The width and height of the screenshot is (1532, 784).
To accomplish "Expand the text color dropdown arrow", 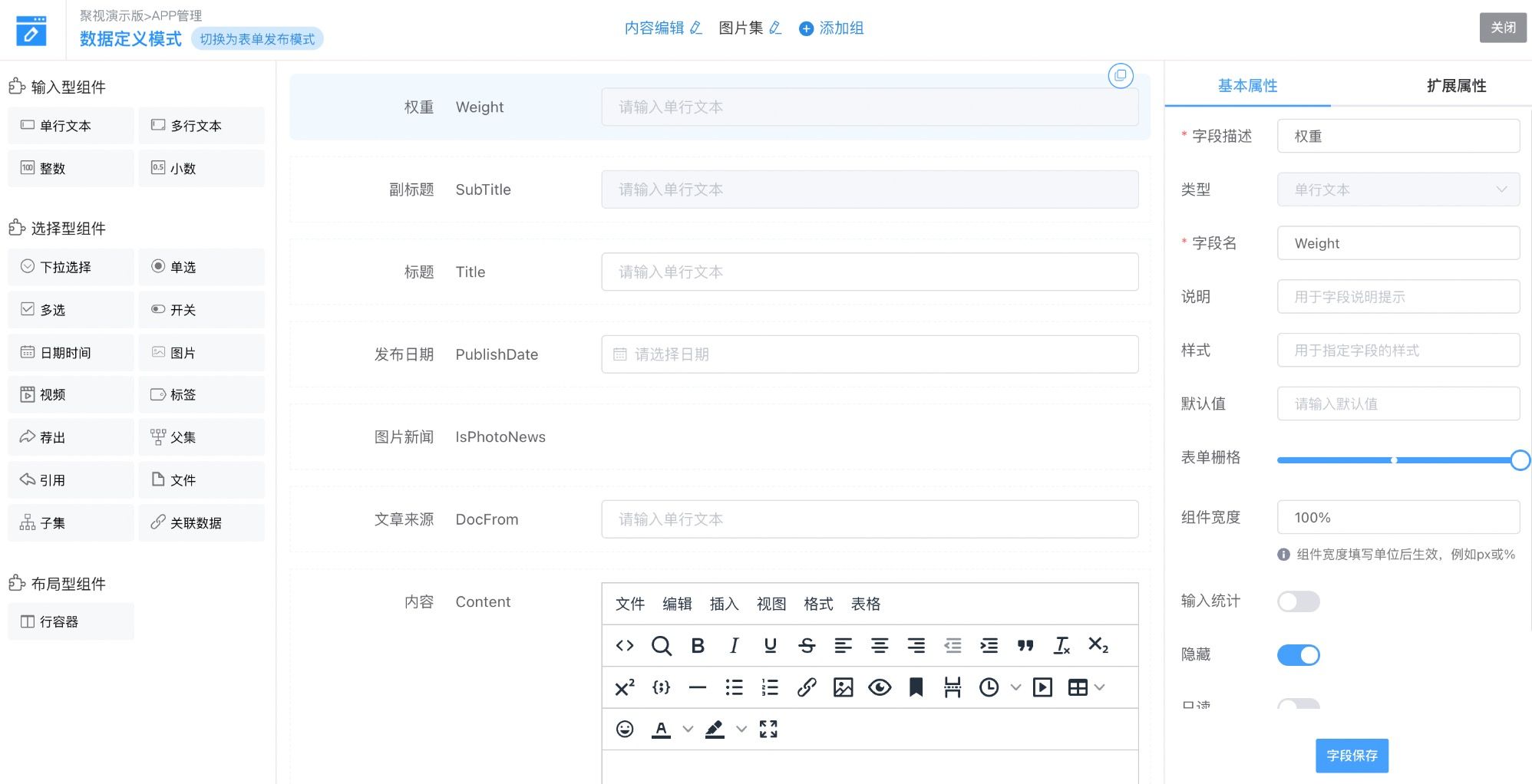I will (x=688, y=729).
